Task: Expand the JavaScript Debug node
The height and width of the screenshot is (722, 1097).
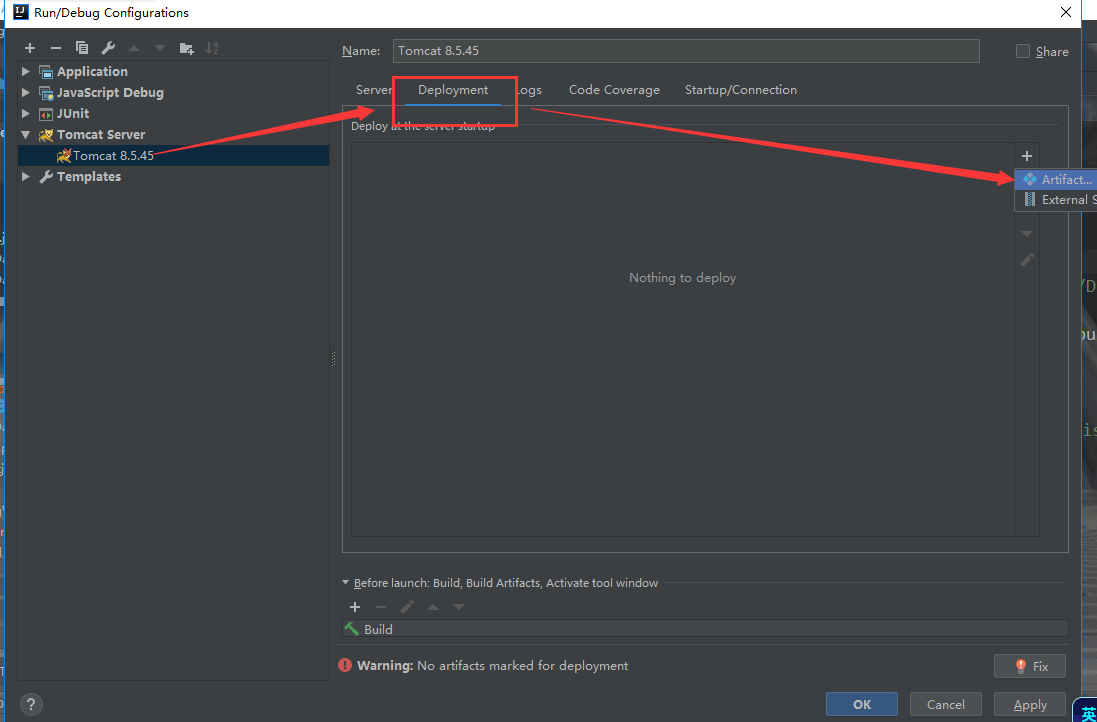Action: click(26, 92)
